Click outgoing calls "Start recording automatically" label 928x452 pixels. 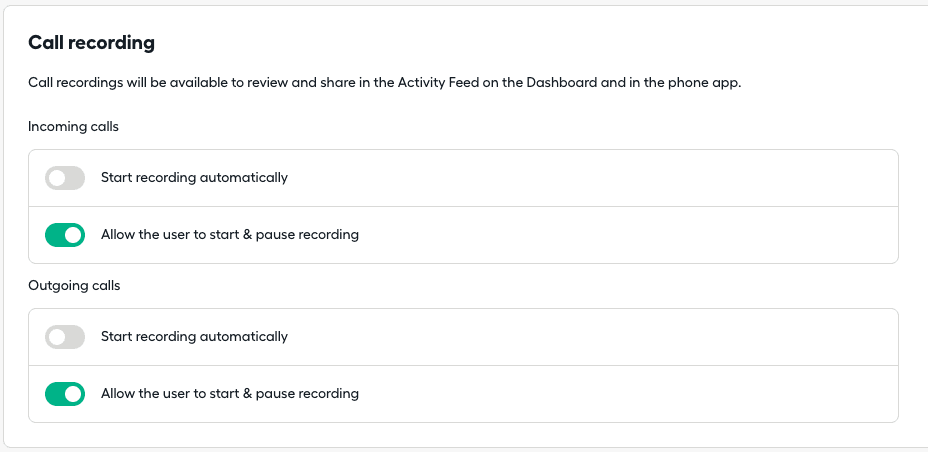pos(194,337)
